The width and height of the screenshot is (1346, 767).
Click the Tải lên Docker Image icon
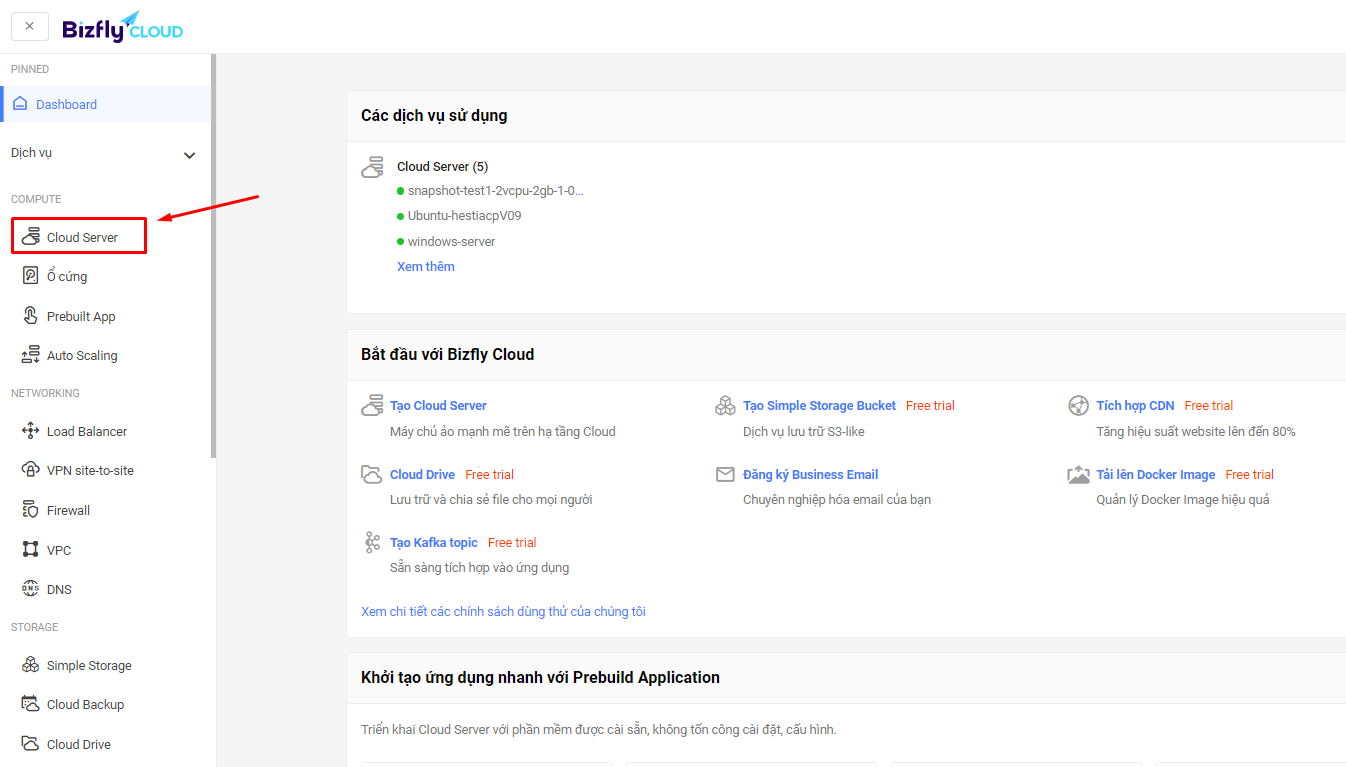(1078, 475)
